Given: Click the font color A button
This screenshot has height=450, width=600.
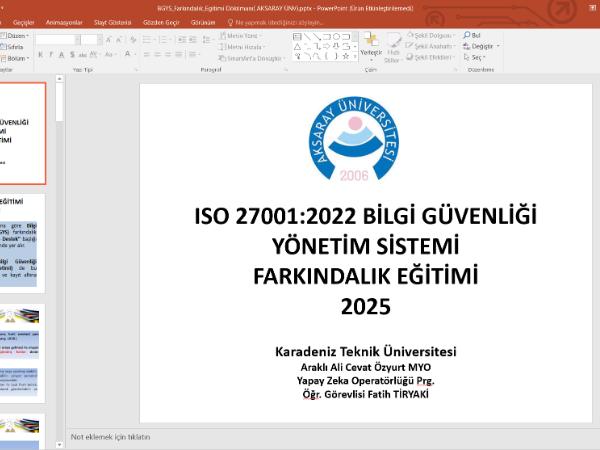Looking at the screenshot, I should [x=127, y=54].
